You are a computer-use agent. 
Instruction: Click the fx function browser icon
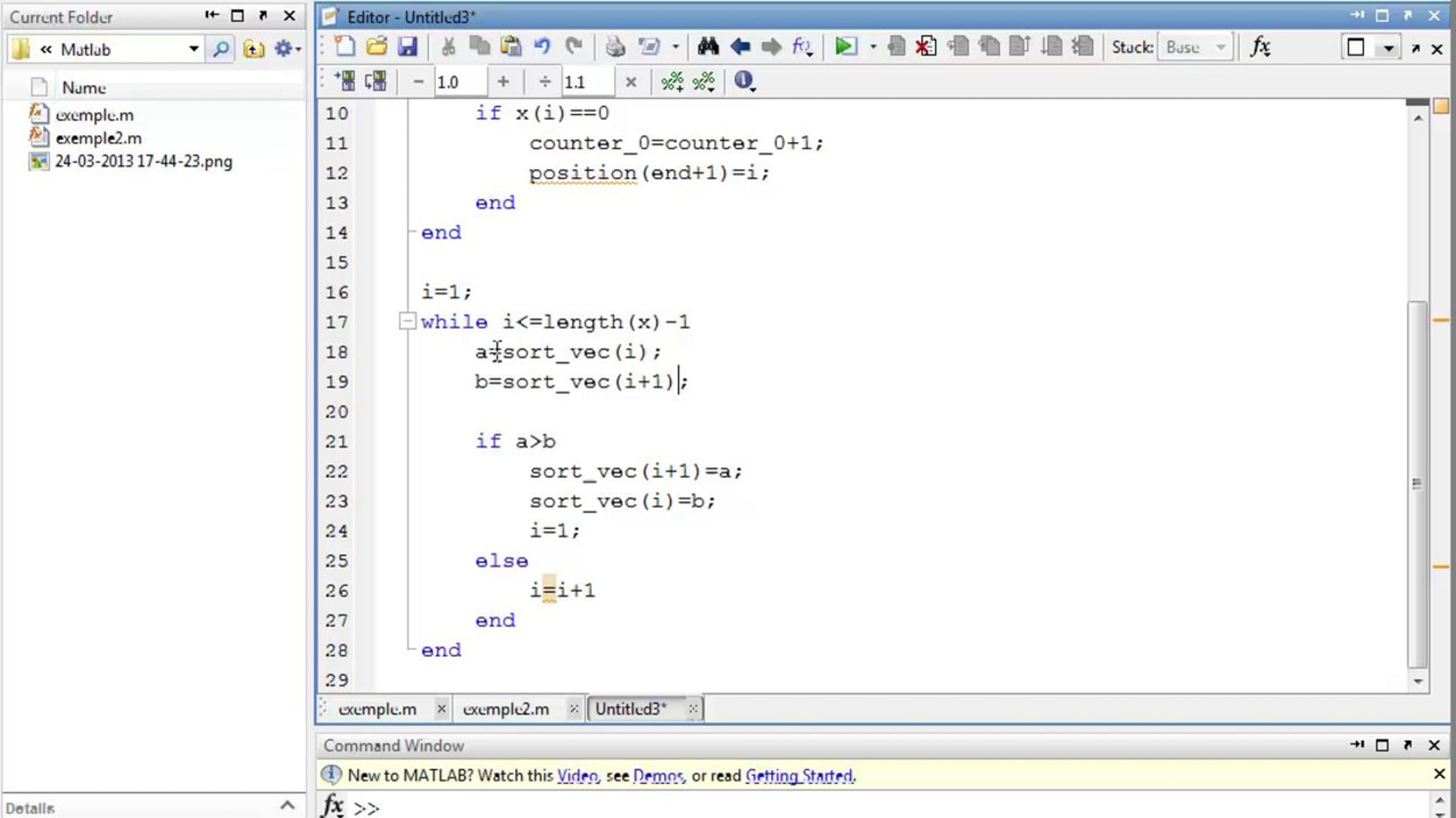[x=1261, y=47]
